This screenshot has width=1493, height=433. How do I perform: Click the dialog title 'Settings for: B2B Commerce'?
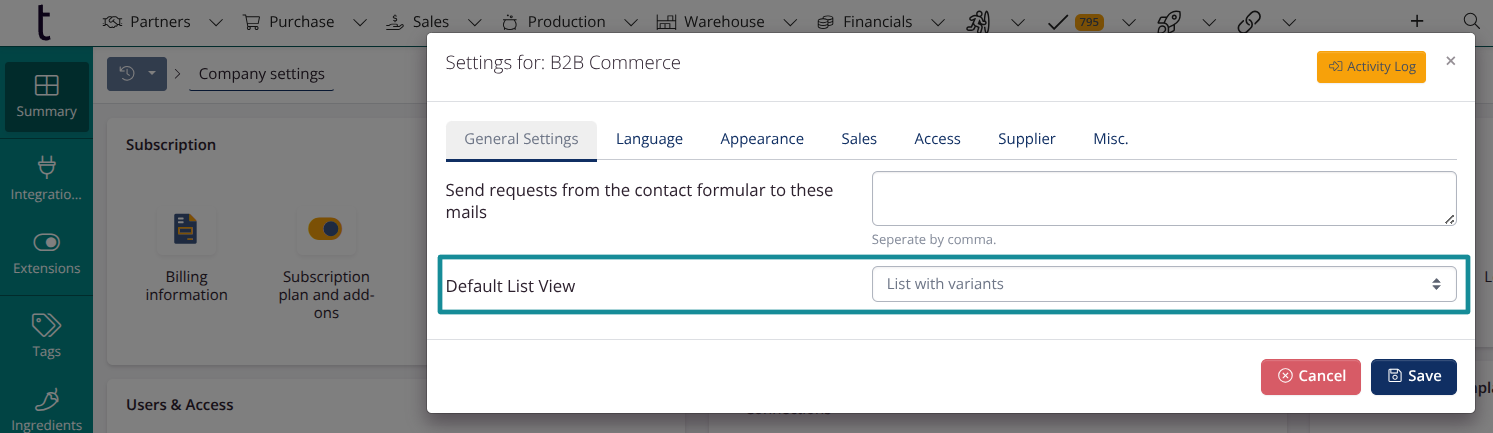click(563, 63)
